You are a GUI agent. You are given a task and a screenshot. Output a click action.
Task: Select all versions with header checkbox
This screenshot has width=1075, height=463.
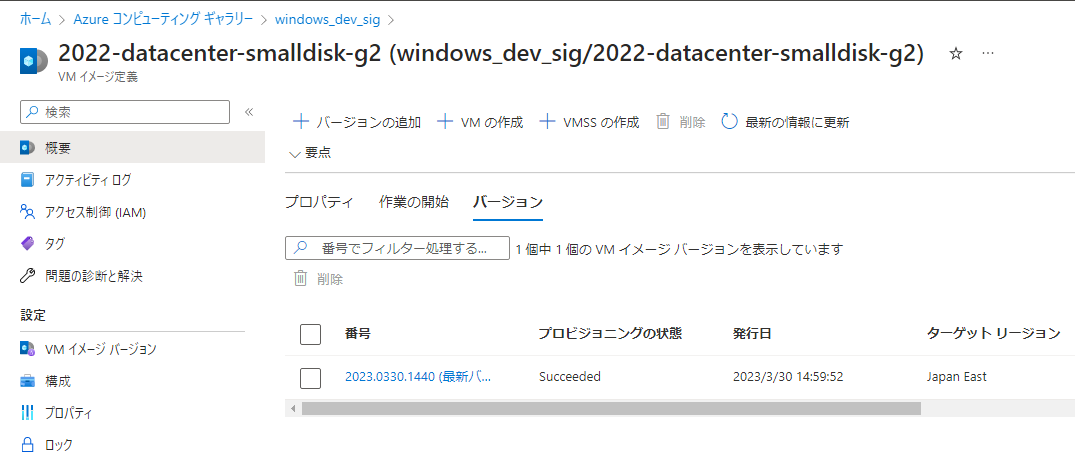[x=311, y=335]
